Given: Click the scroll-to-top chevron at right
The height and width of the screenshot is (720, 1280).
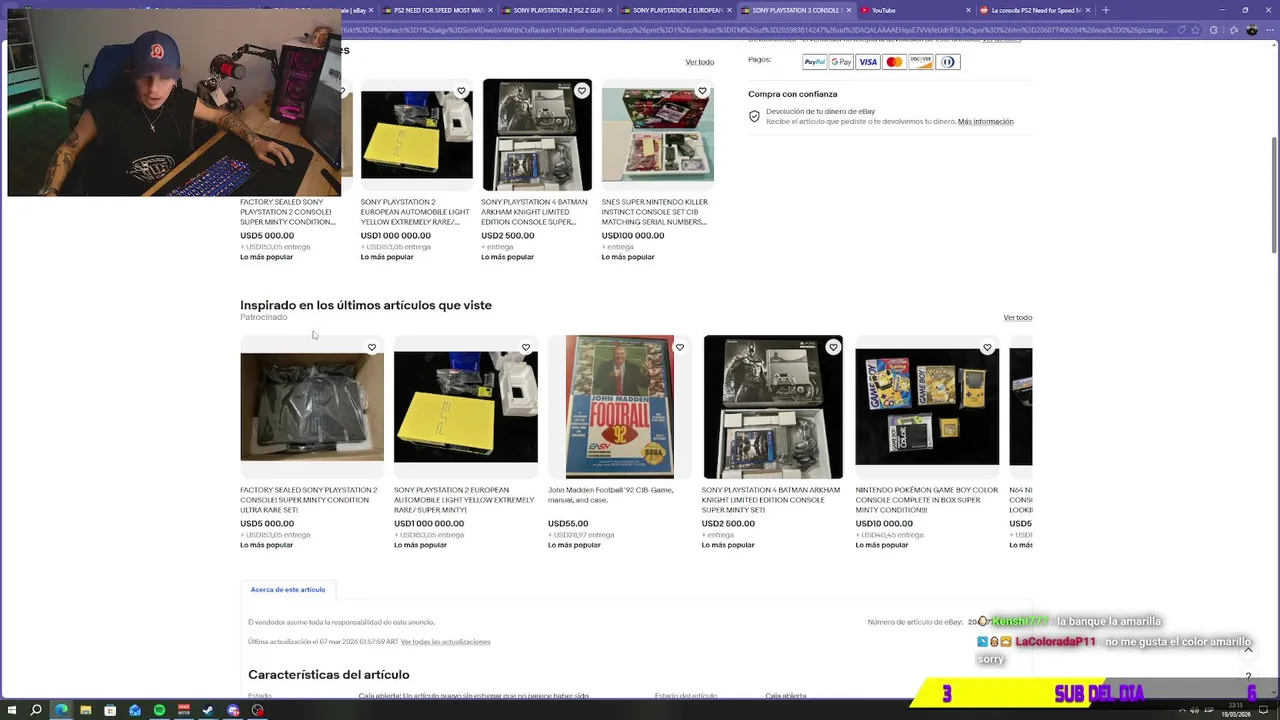Looking at the screenshot, I should [1248, 650].
